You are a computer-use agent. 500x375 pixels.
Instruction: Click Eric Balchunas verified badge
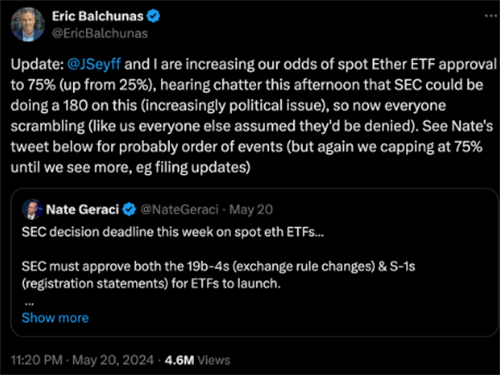coord(153,16)
